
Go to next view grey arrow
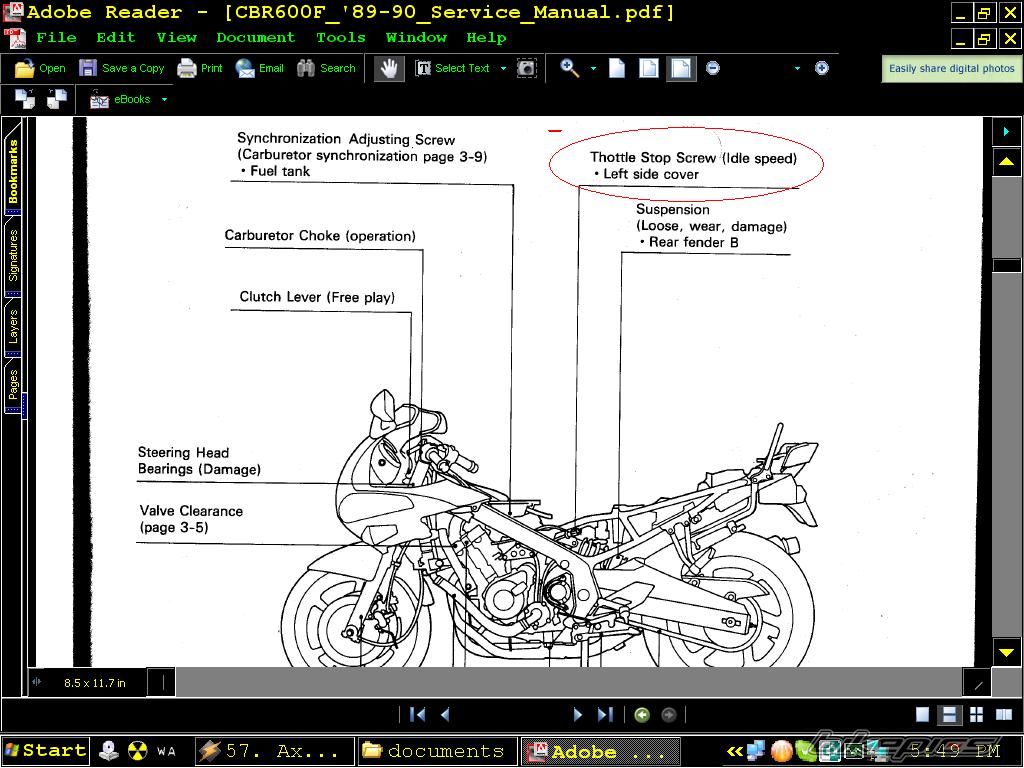[669, 715]
